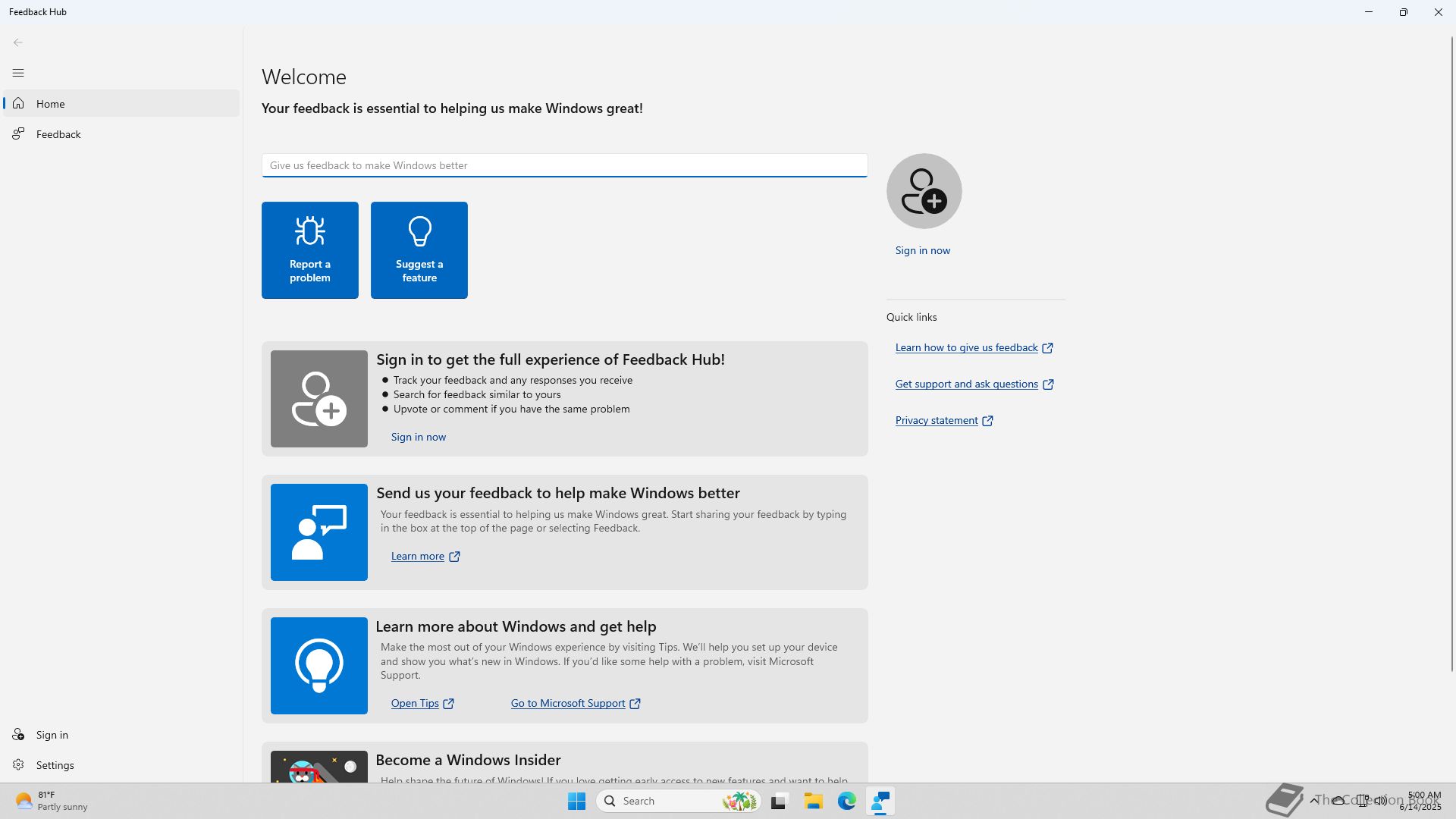Image resolution: width=1456 pixels, height=819 pixels.
Task: Focus the give us feedback text box
Action: tap(564, 165)
